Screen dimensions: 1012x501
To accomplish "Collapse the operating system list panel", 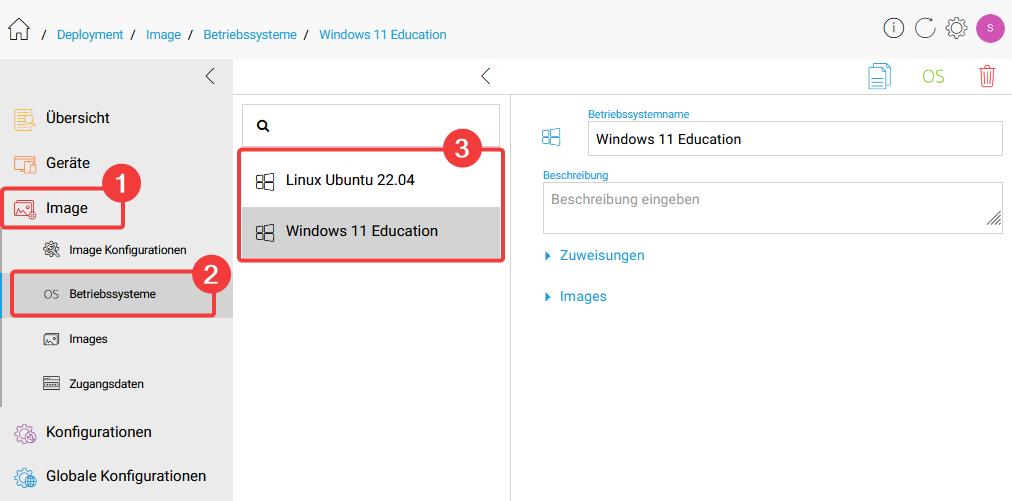I will click(486, 76).
